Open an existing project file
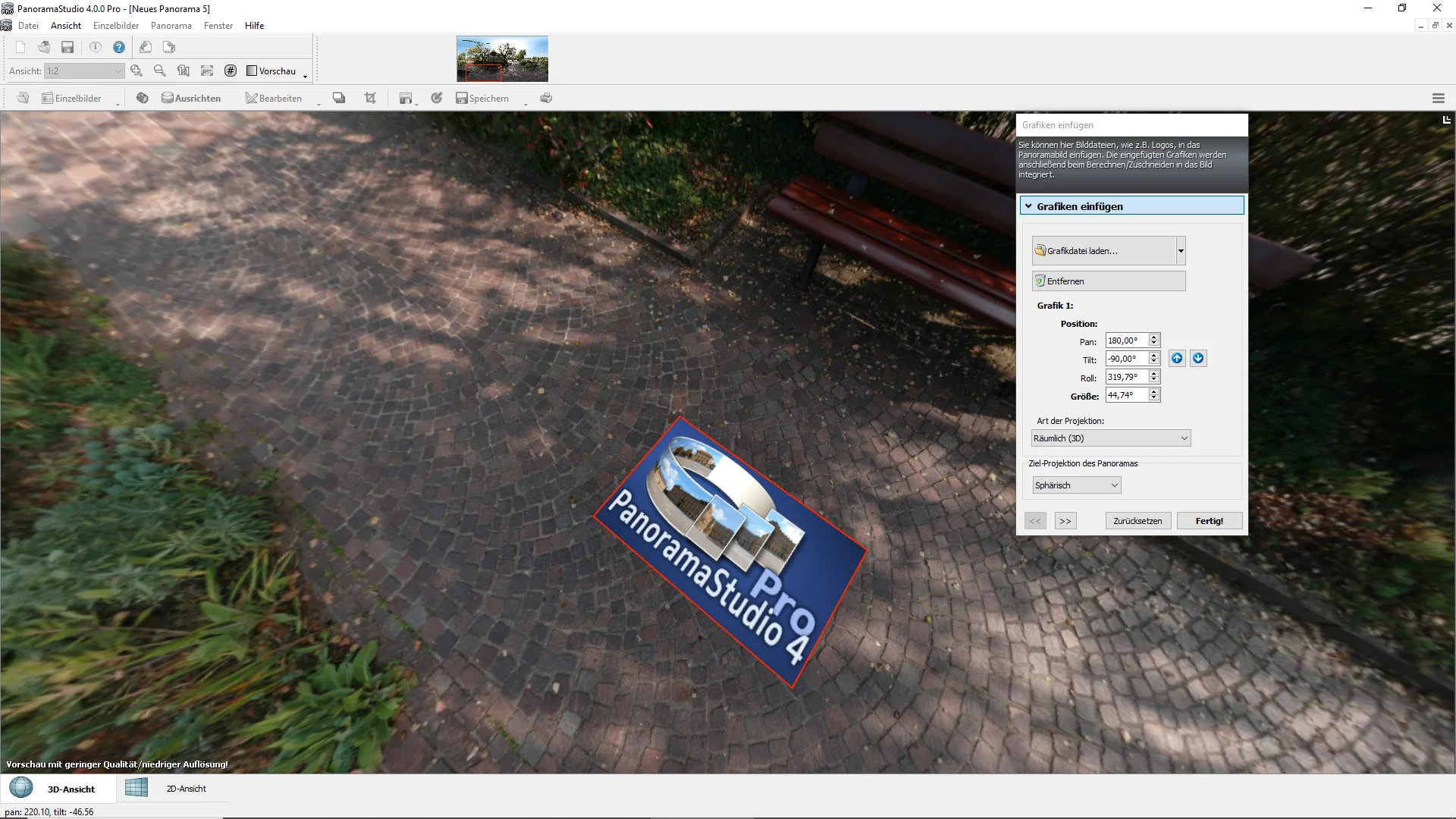This screenshot has width=1456, height=819. click(x=44, y=47)
